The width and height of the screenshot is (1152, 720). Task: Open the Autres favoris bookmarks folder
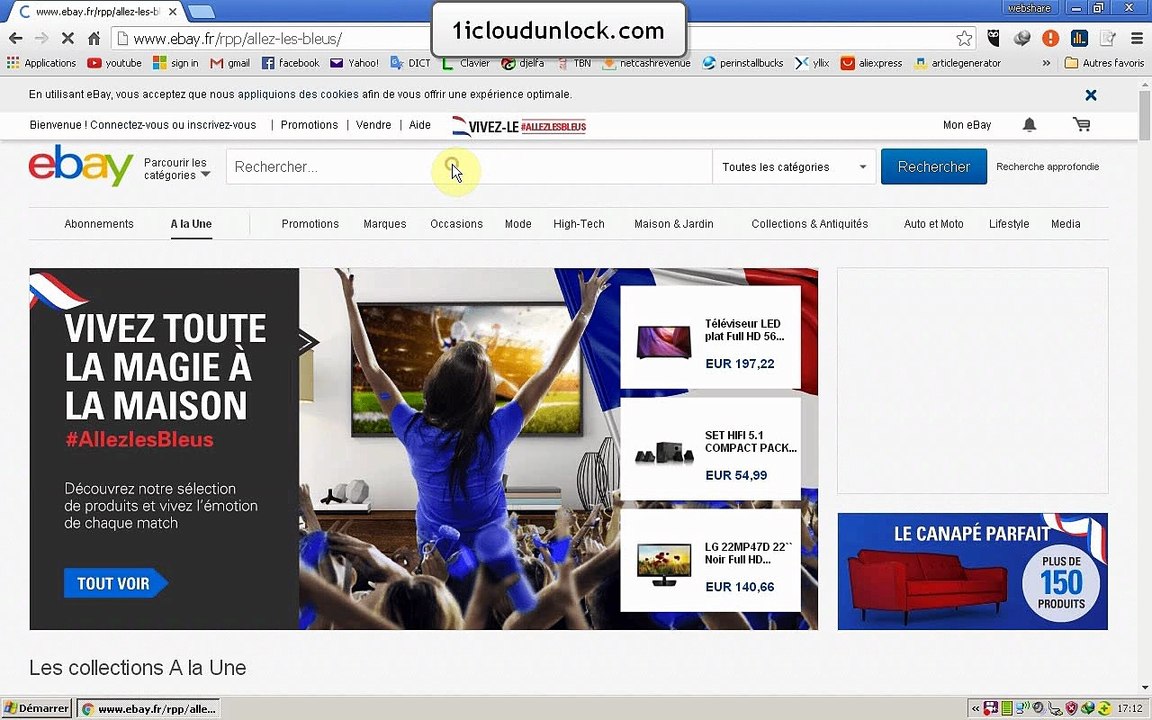(x=1104, y=63)
